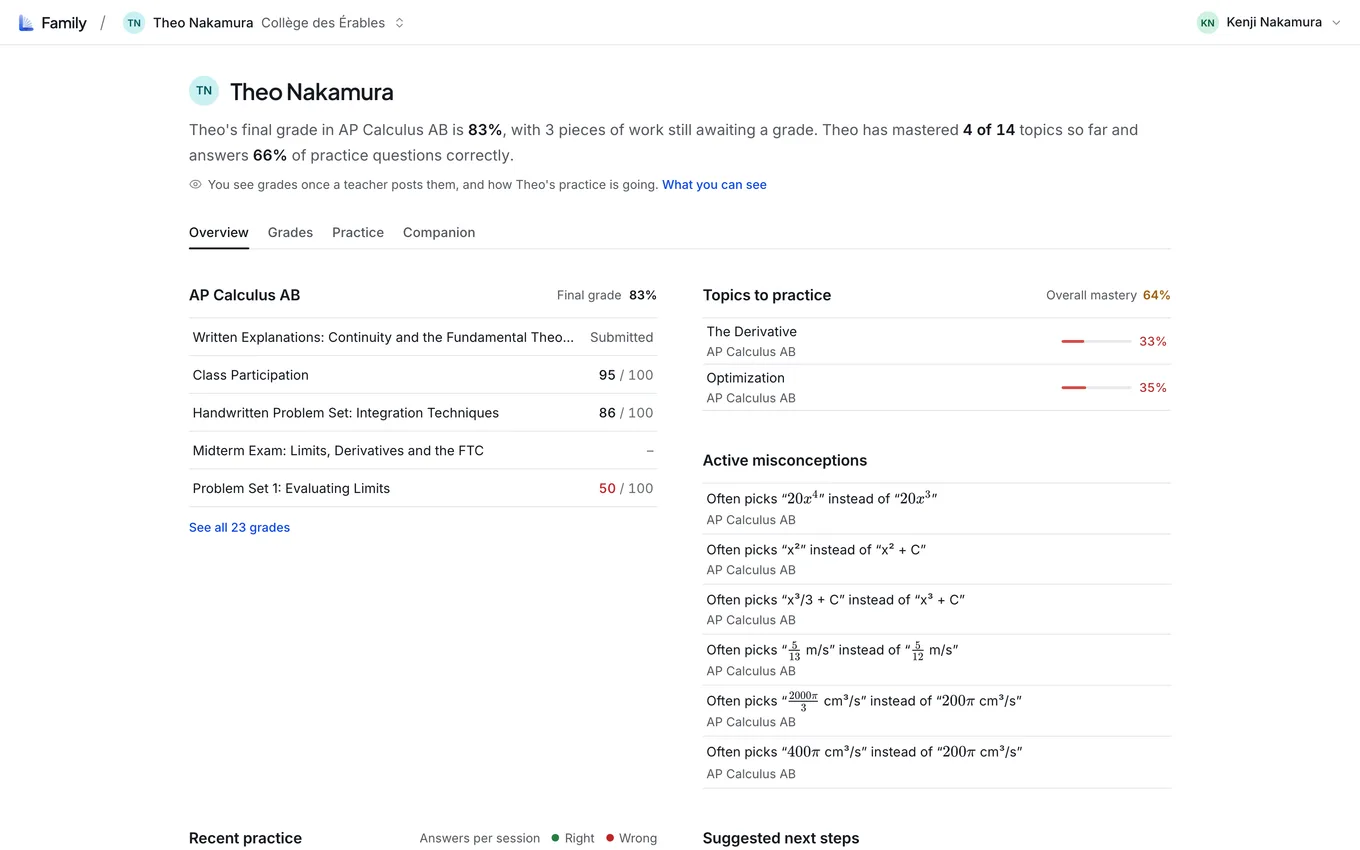Screen dimensions: 1360x850
Task: Click the Optimization mastery progress bar
Action: [1096, 387]
